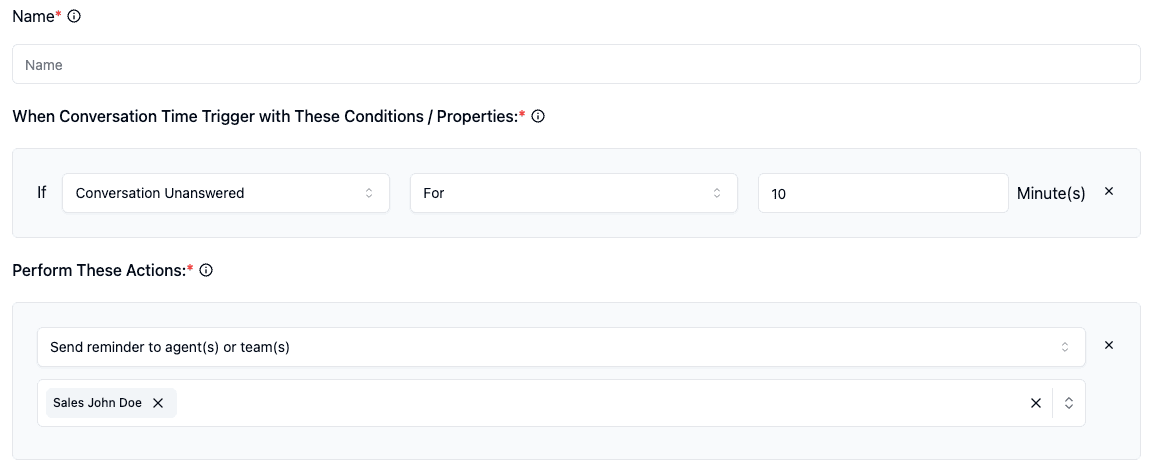This screenshot has height=476, width=1154.
Task: Click the info icon beside Name label
Action: click(x=74, y=16)
